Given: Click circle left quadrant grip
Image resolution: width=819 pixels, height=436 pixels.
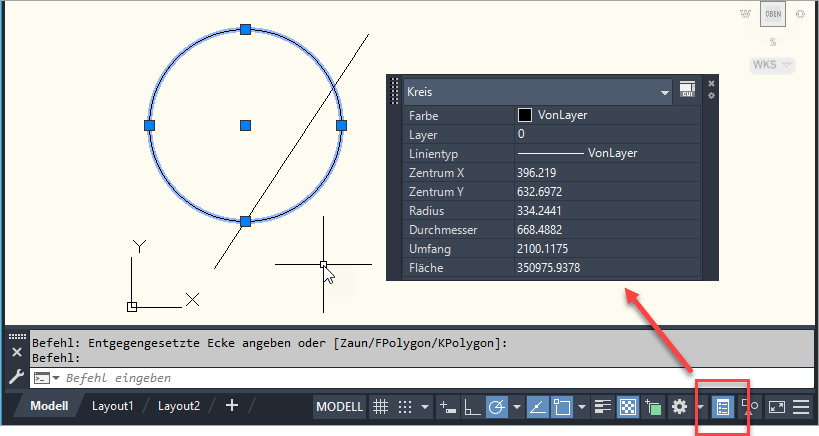Looking at the screenshot, I should [x=149, y=125].
